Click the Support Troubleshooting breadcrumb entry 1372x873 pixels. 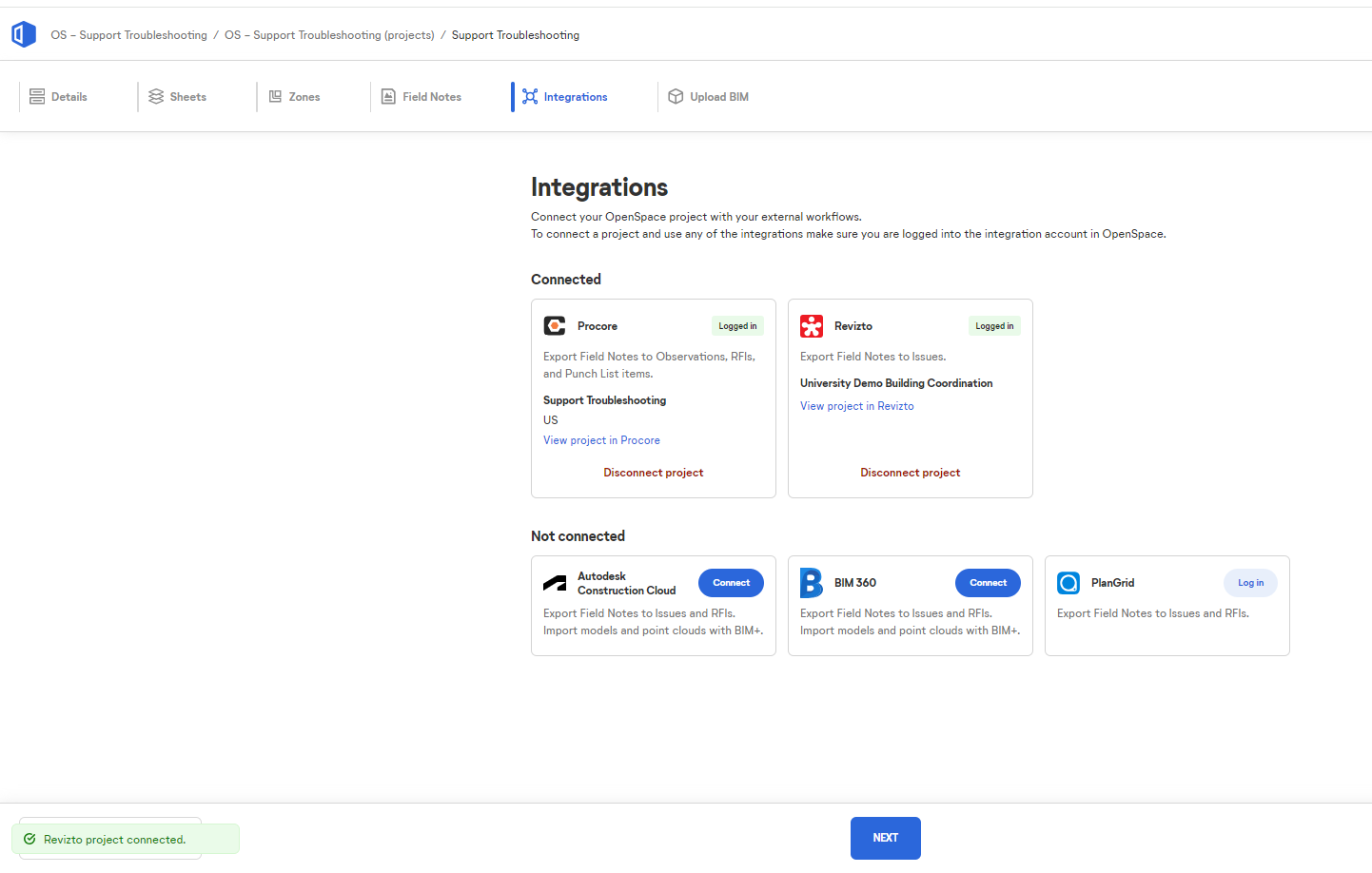click(x=515, y=34)
